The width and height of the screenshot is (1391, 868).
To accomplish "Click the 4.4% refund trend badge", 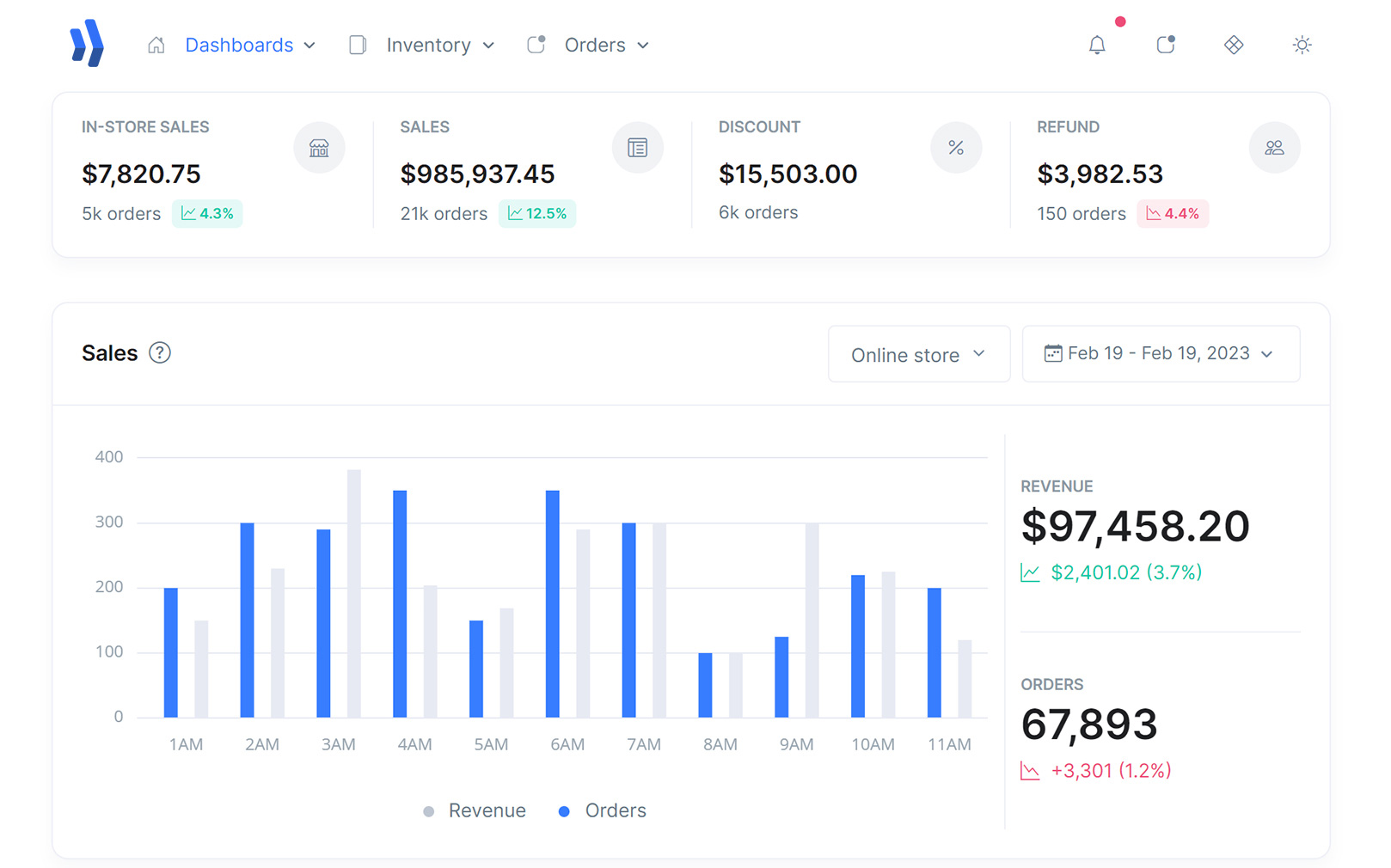I will point(1173,213).
